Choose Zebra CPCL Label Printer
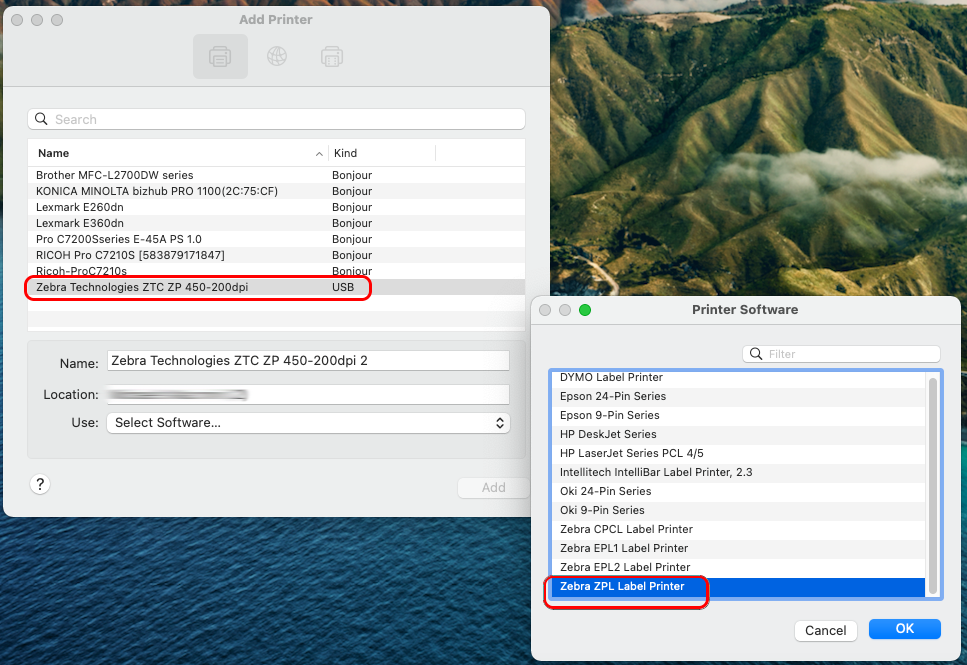Screen dimensions: 967x665 (x=738, y=529)
